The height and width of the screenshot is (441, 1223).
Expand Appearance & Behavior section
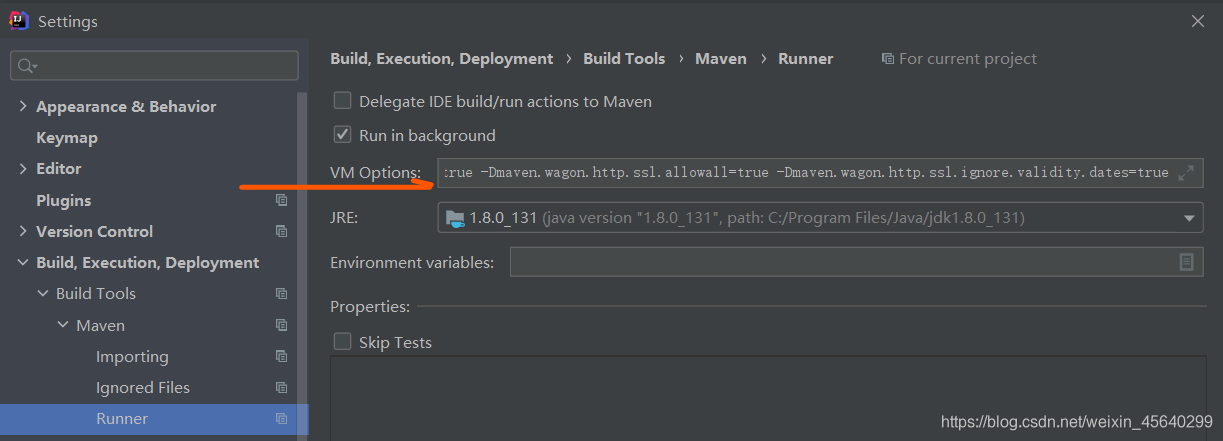23,106
